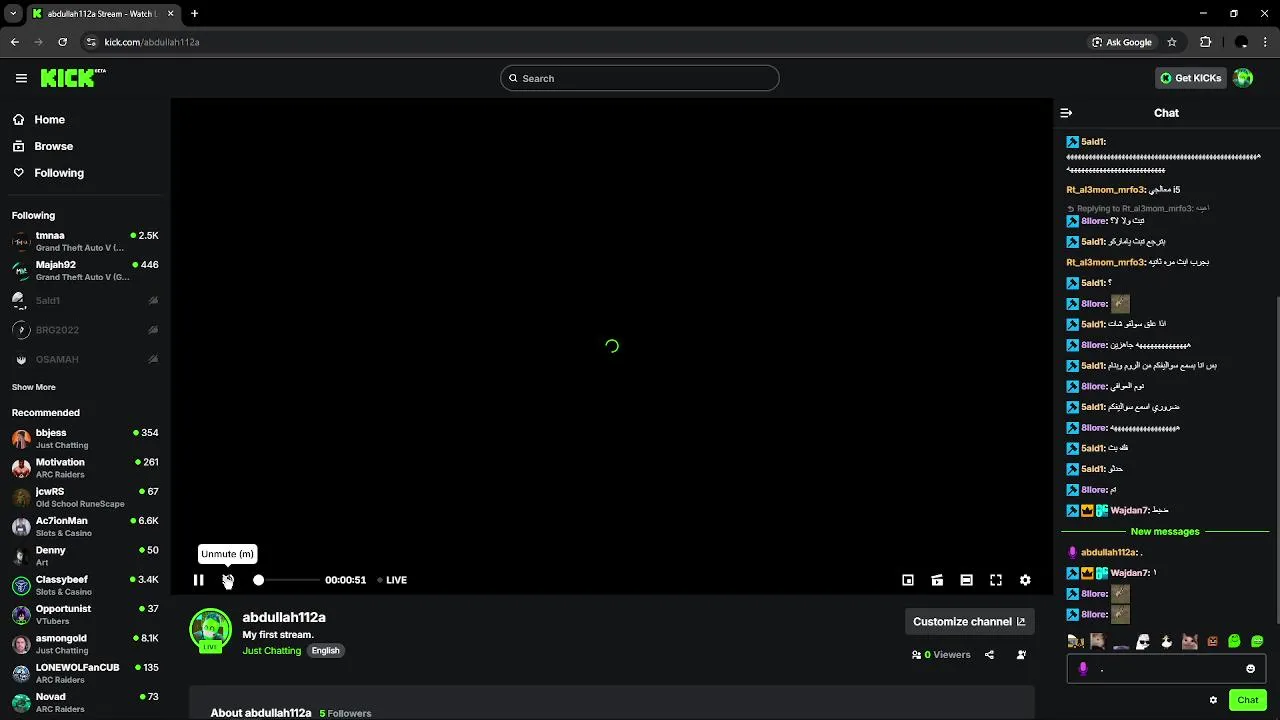Image resolution: width=1280 pixels, height=720 pixels.
Task: Open Ac7ionMan recommended channel
Action: pos(85,526)
